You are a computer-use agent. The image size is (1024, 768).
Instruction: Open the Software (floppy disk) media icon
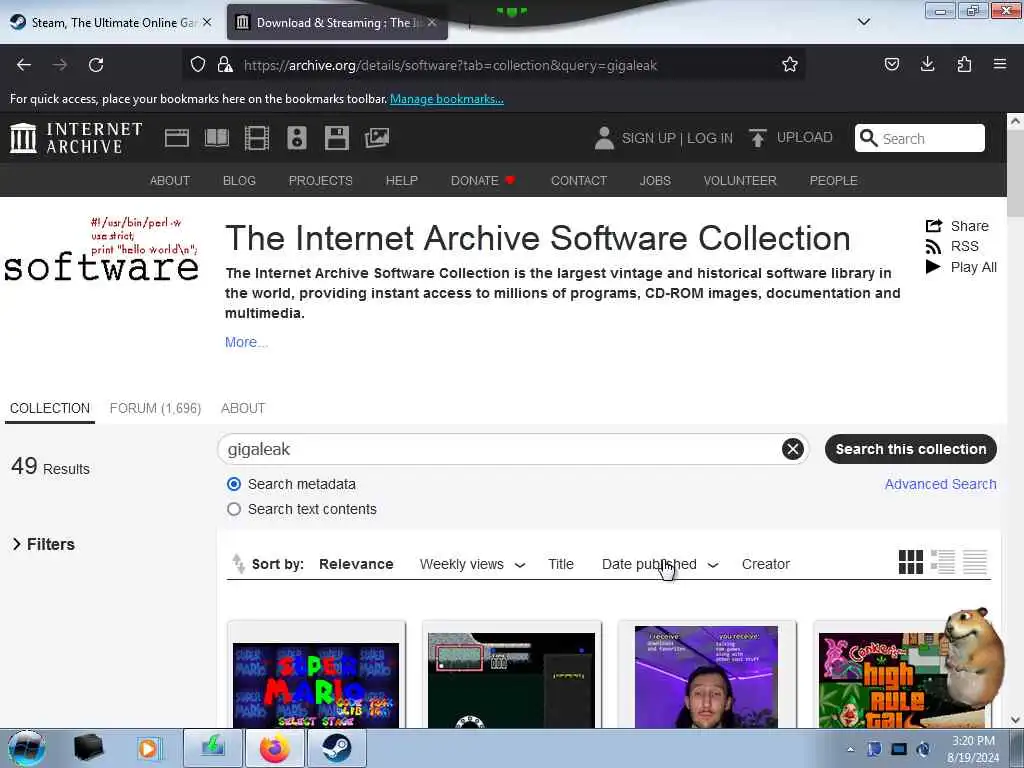pos(337,138)
